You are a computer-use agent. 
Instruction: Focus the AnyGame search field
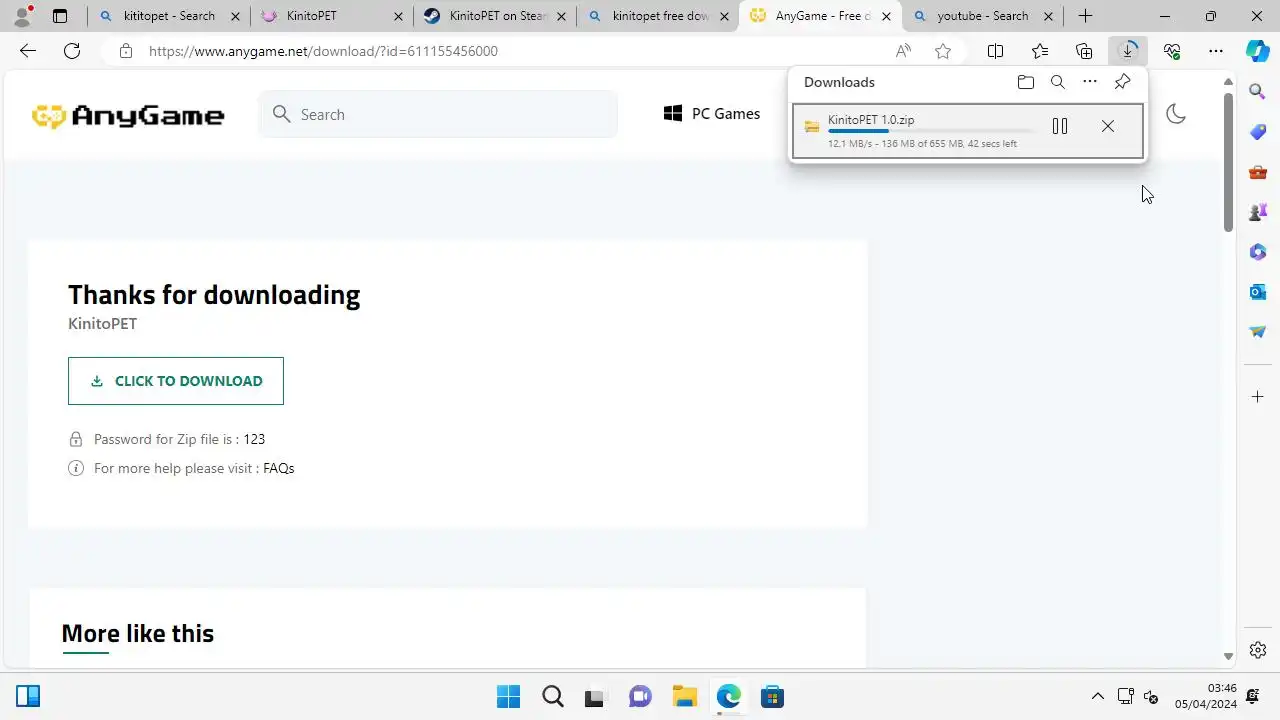tap(438, 114)
